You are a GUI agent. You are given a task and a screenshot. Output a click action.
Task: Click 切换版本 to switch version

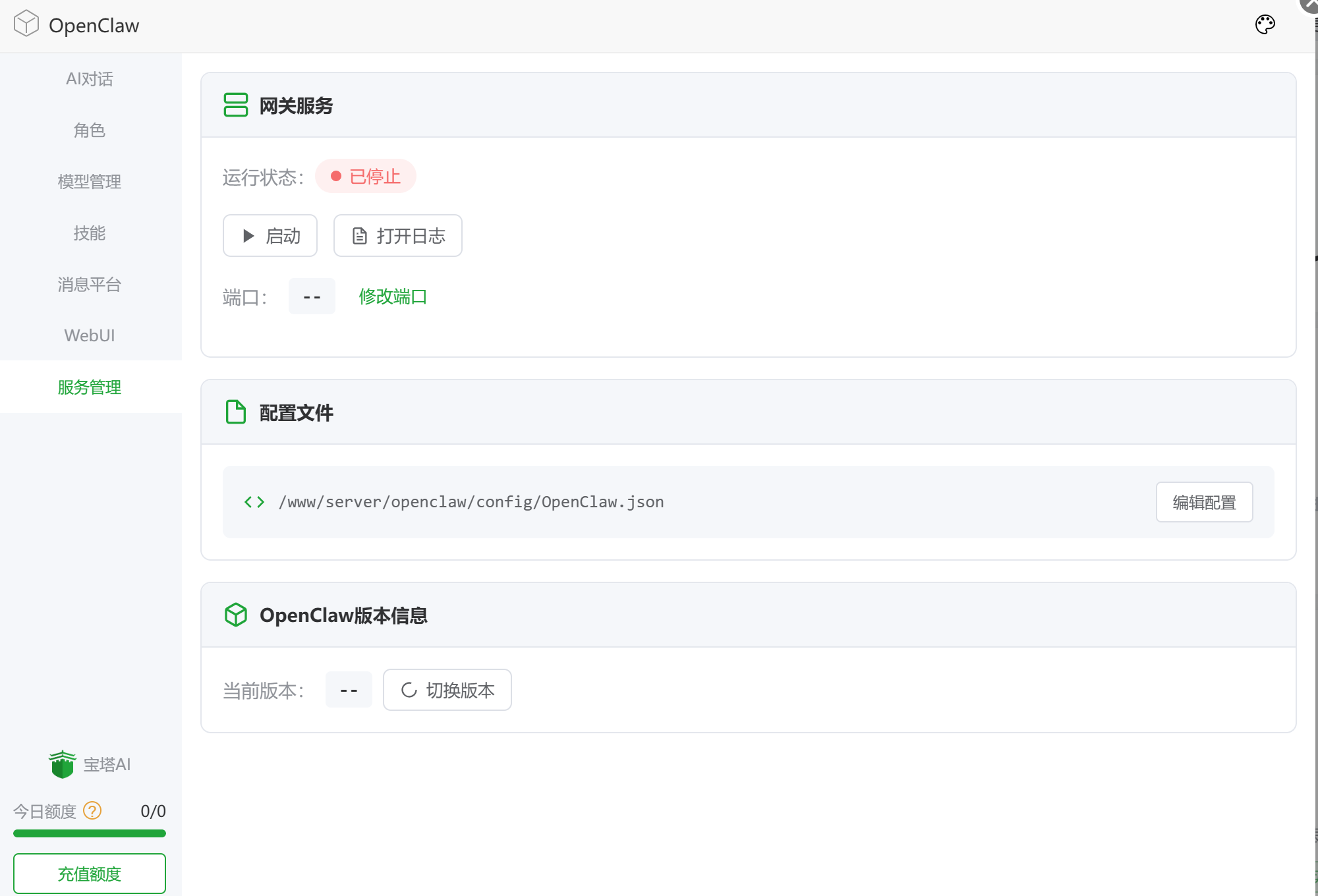point(447,690)
